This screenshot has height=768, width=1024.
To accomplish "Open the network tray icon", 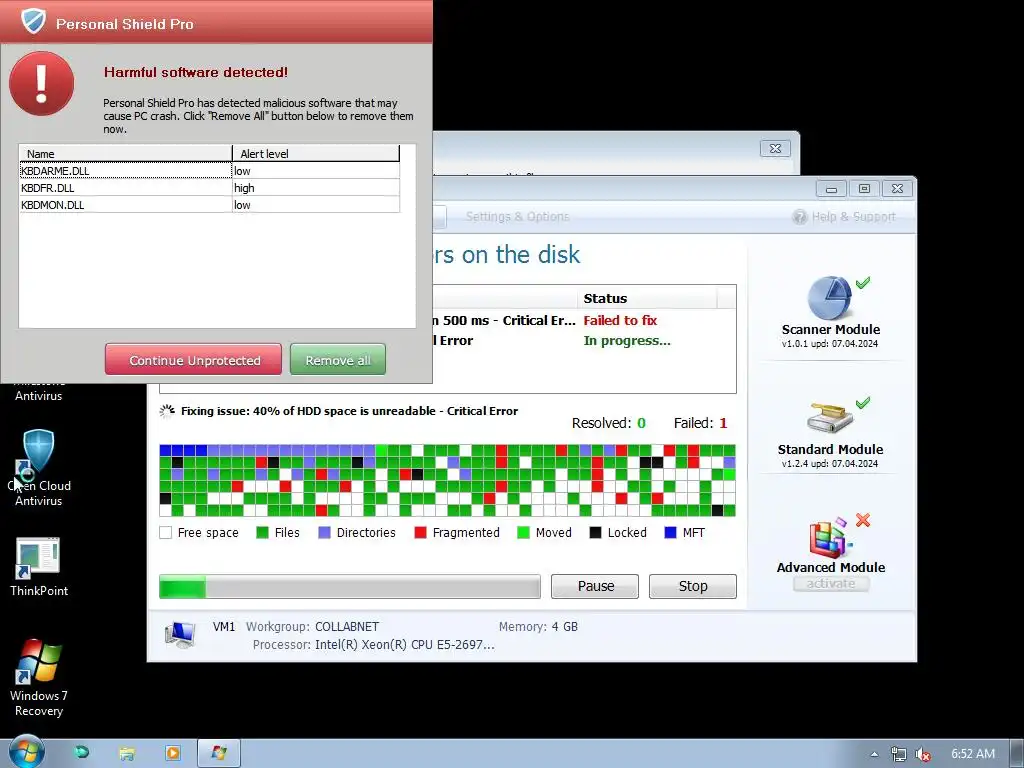I will coord(899,754).
